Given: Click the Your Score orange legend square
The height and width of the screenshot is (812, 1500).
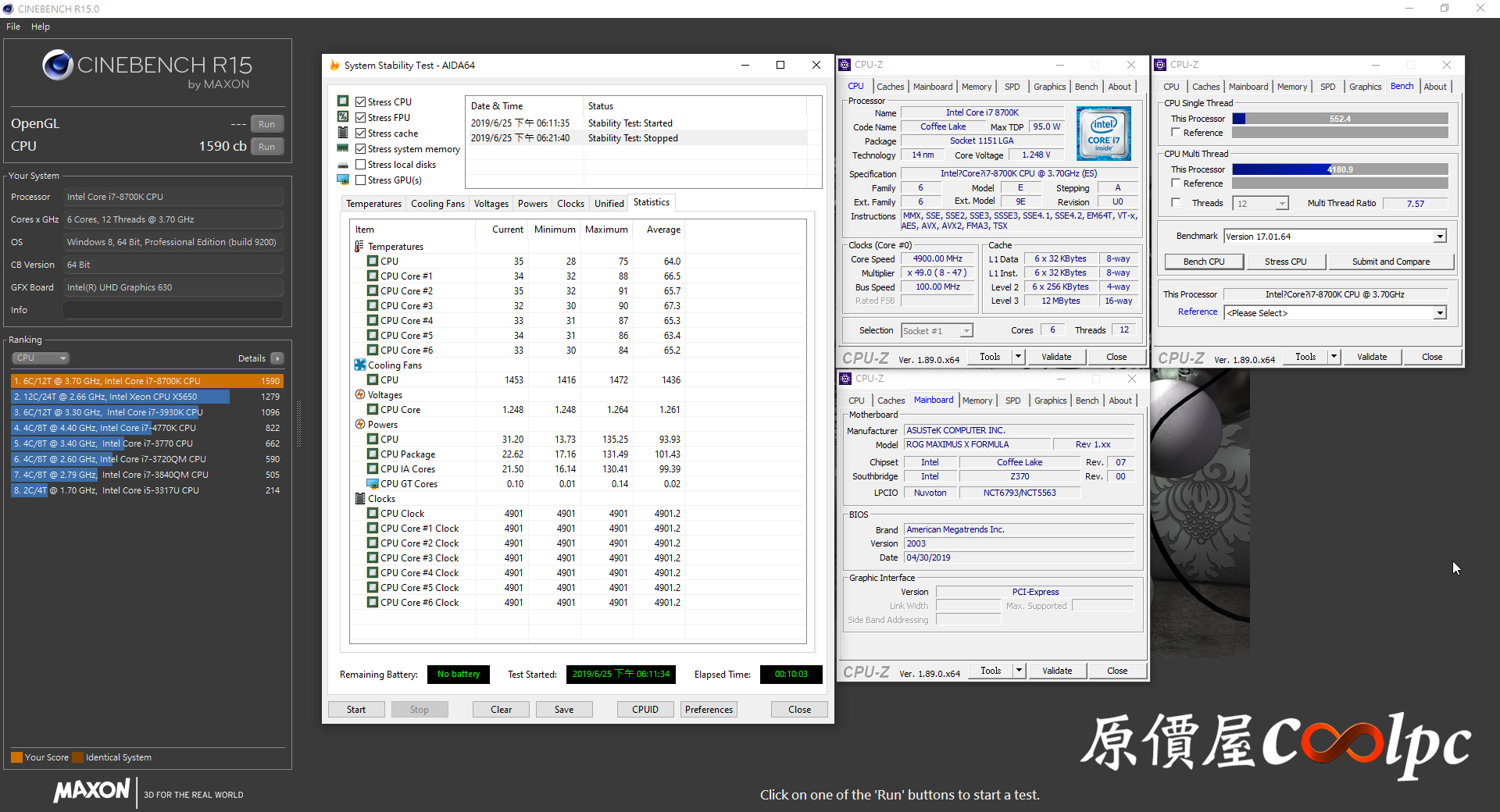Looking at the screenshot, I should pos(16,757).
